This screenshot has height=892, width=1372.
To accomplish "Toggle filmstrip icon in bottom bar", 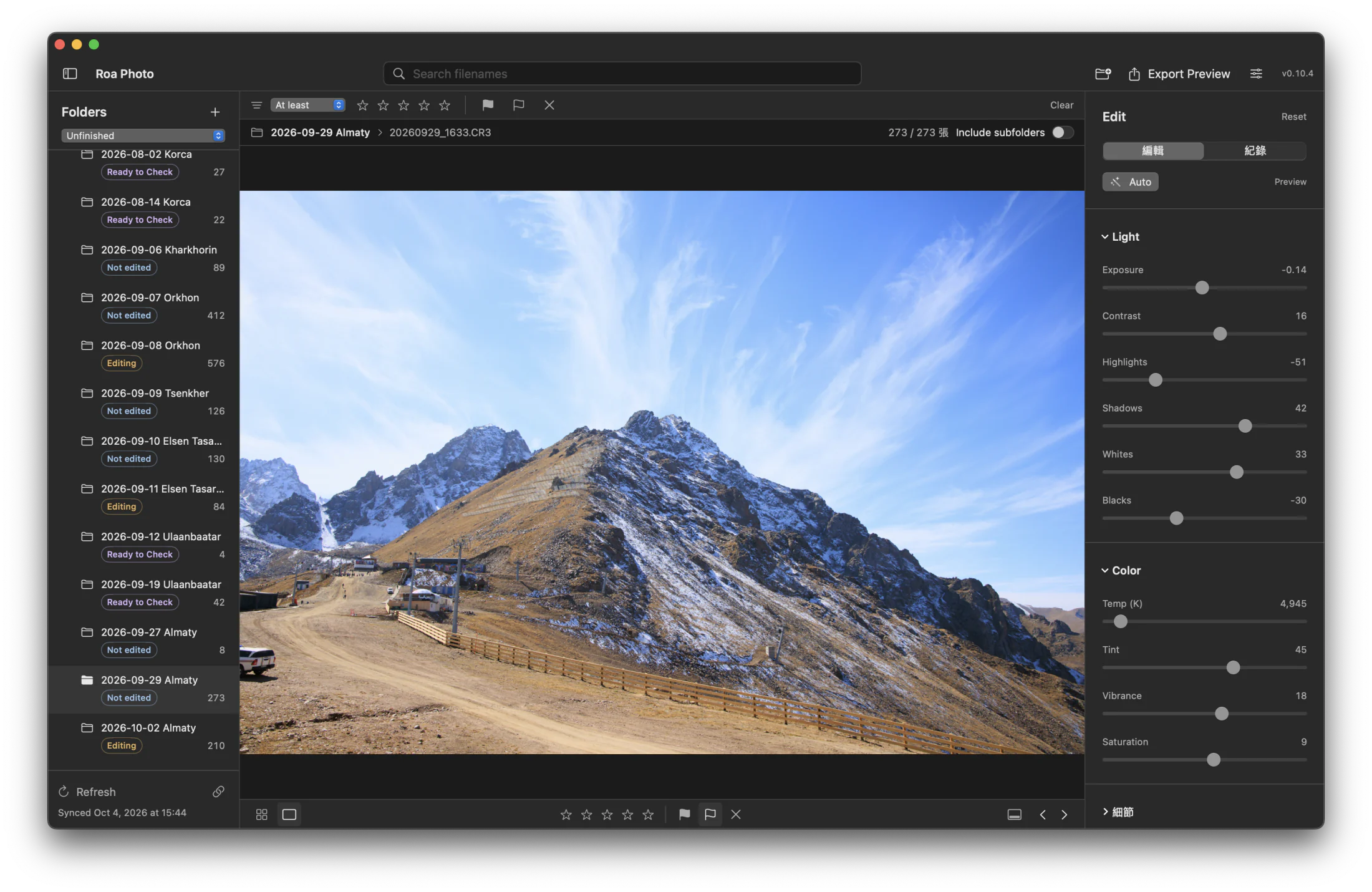I will pyautogui.click(x=1015, y=815).
